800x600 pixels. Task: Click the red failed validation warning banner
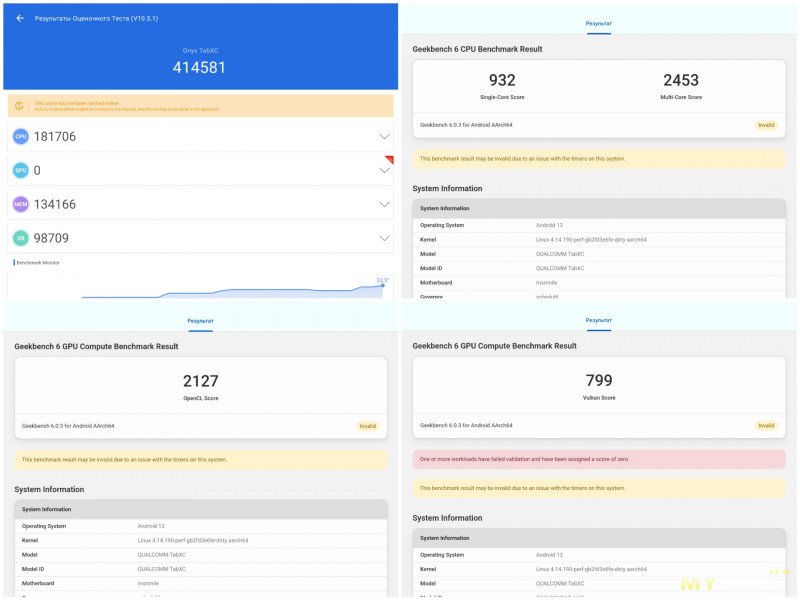tap(599, 459)
